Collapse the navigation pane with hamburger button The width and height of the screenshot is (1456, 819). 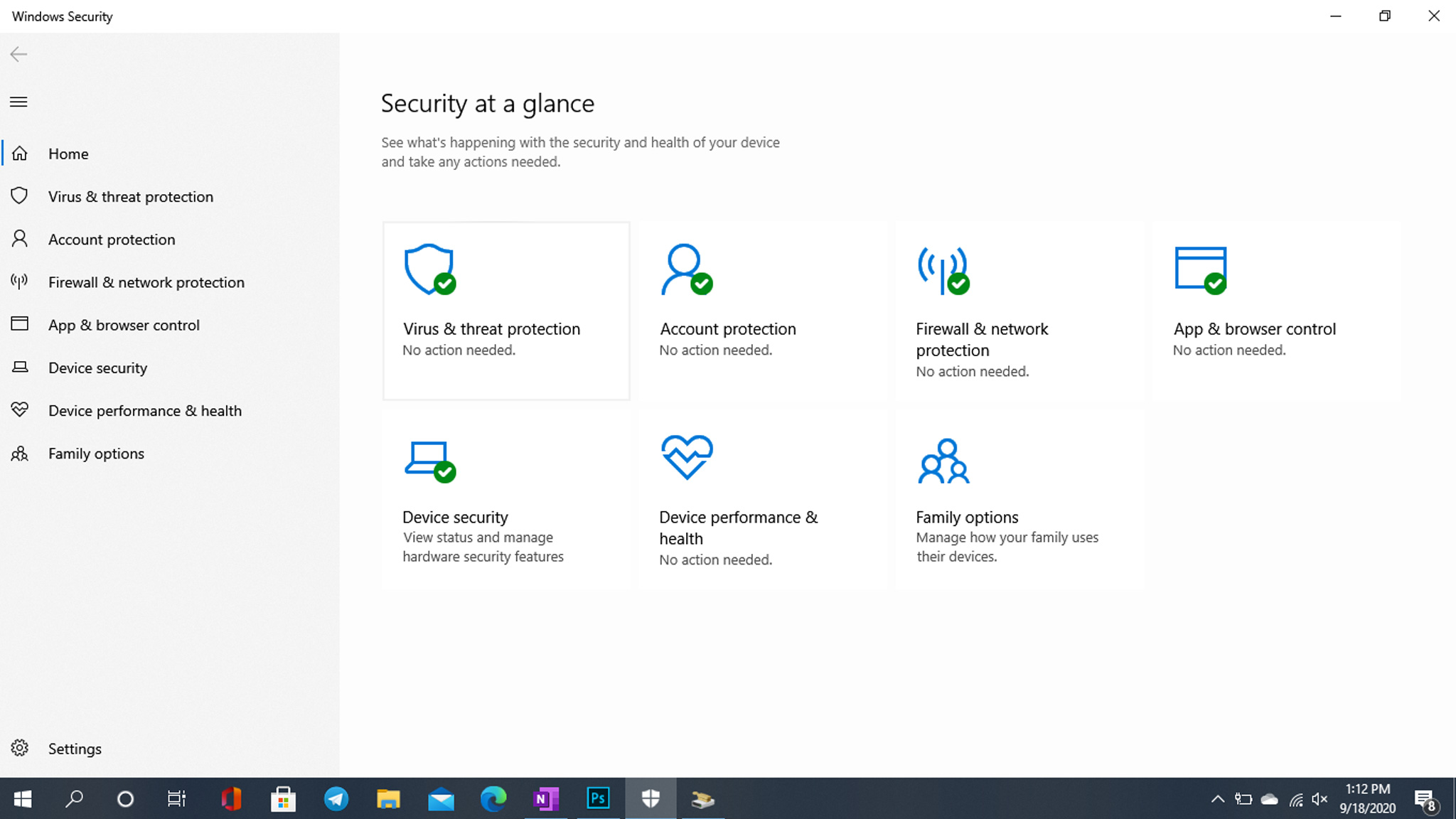18,102
